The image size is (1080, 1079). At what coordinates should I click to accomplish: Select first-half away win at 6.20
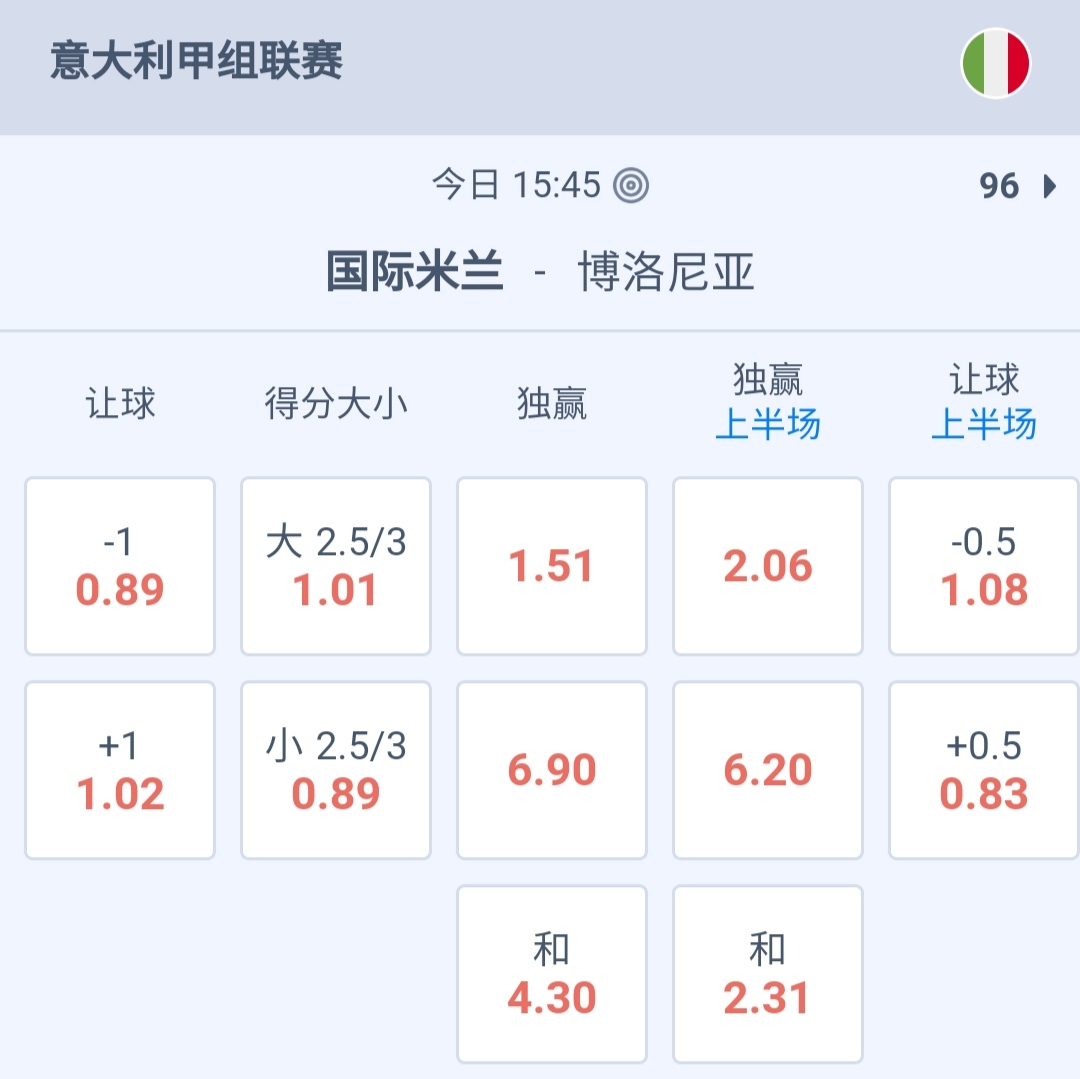[x=768, y=770]
